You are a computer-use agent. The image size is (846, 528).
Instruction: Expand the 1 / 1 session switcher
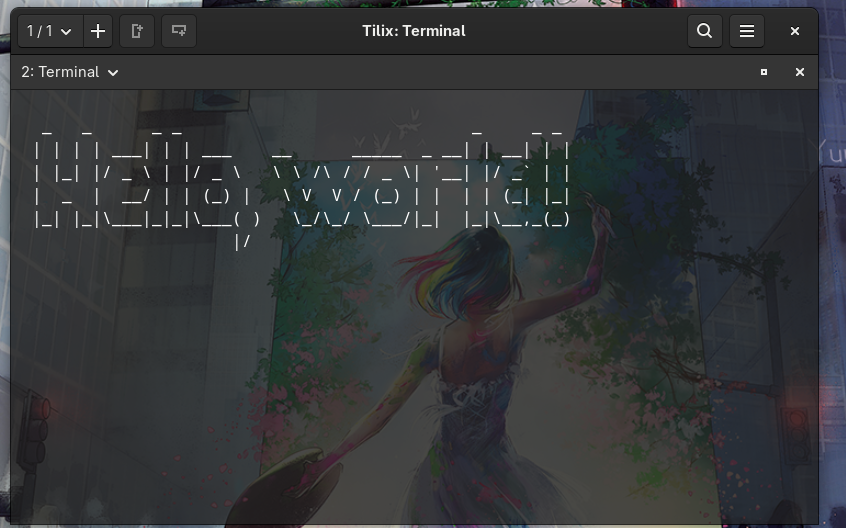click(x=49, y=31)
